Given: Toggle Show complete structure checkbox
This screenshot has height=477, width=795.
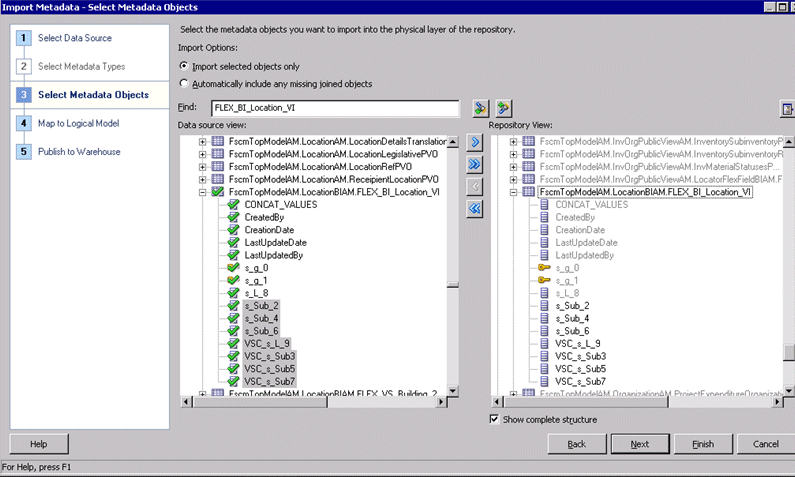Looking at the screenshot, I should click(x=494, y=419).
